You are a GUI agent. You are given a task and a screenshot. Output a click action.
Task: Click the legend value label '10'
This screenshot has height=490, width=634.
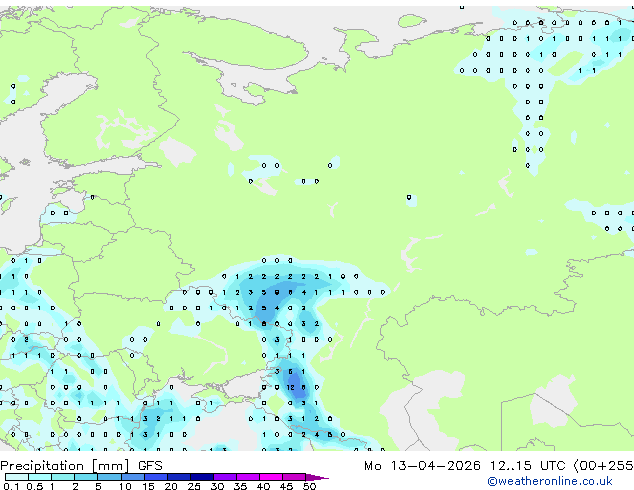[x=125, y=486]
